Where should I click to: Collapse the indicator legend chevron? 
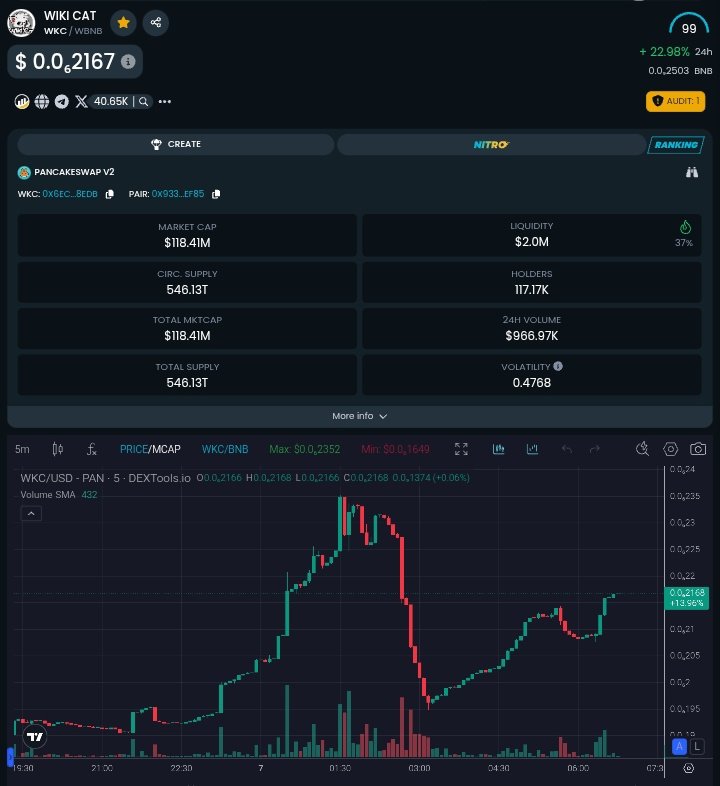coord(31,514)
